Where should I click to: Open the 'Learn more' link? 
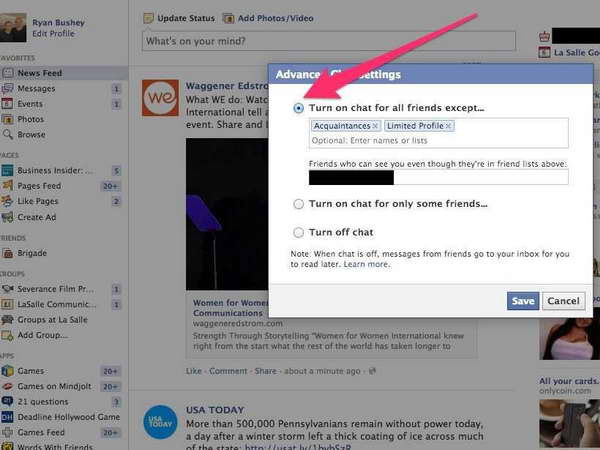366,264
